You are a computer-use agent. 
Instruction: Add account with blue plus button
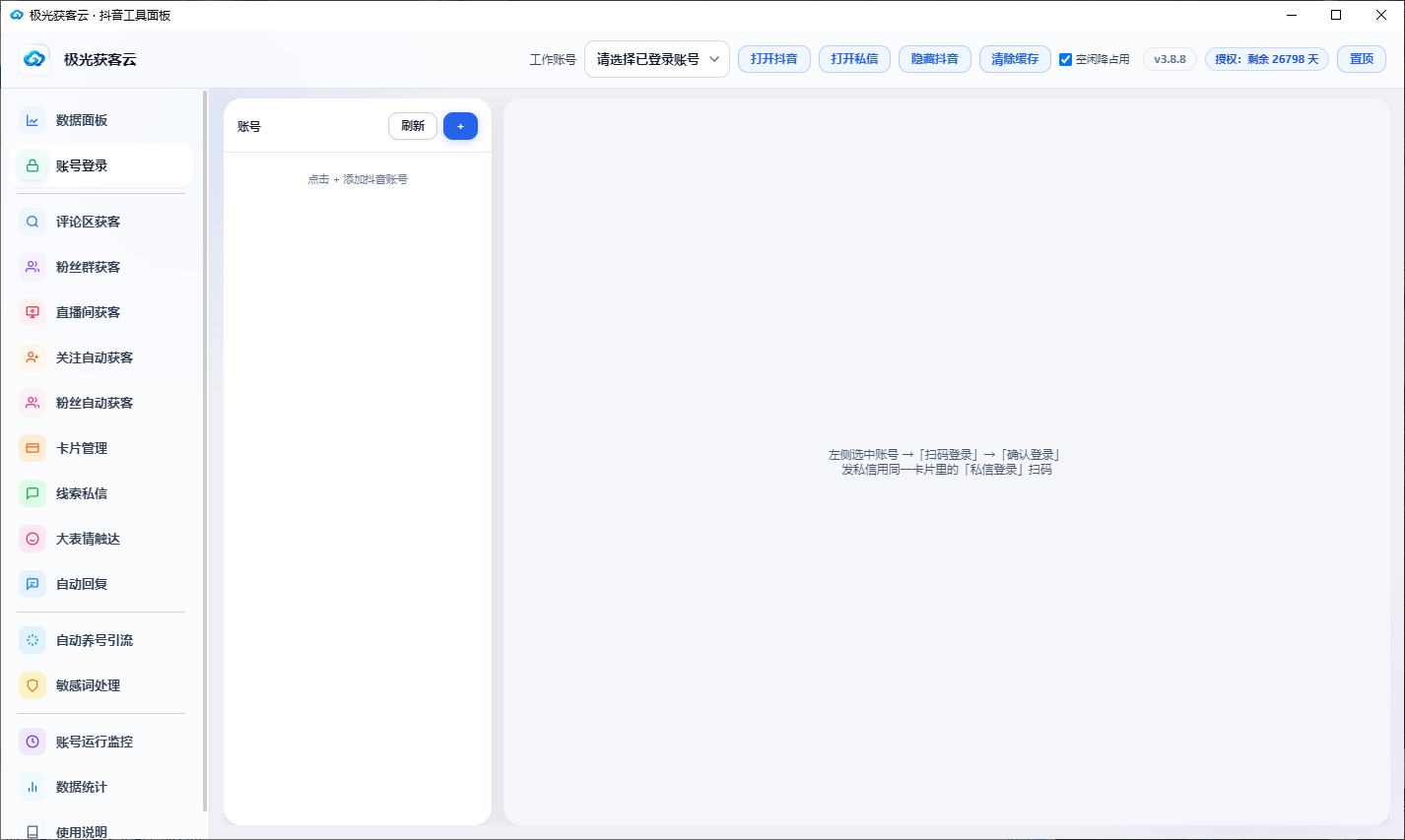pos(460,126)
